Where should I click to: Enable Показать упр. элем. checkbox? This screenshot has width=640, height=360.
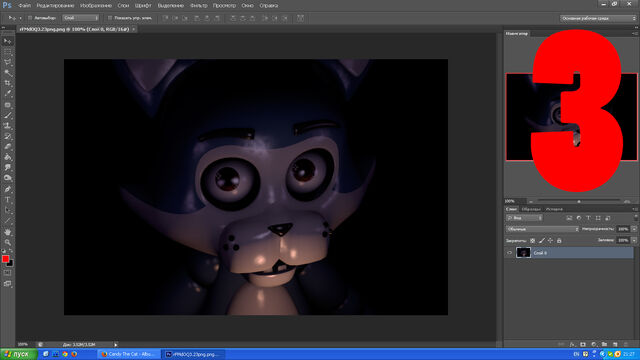click(110, 18)
